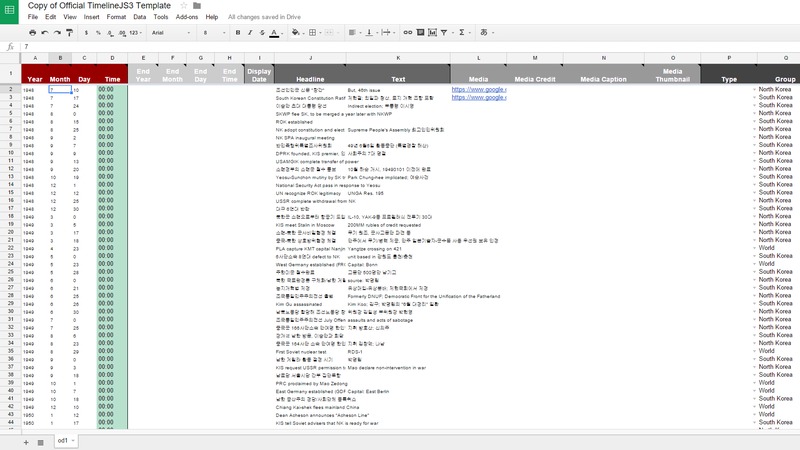Star this spreadsheet document
800x450 pixels.
[x=184, y=6]
